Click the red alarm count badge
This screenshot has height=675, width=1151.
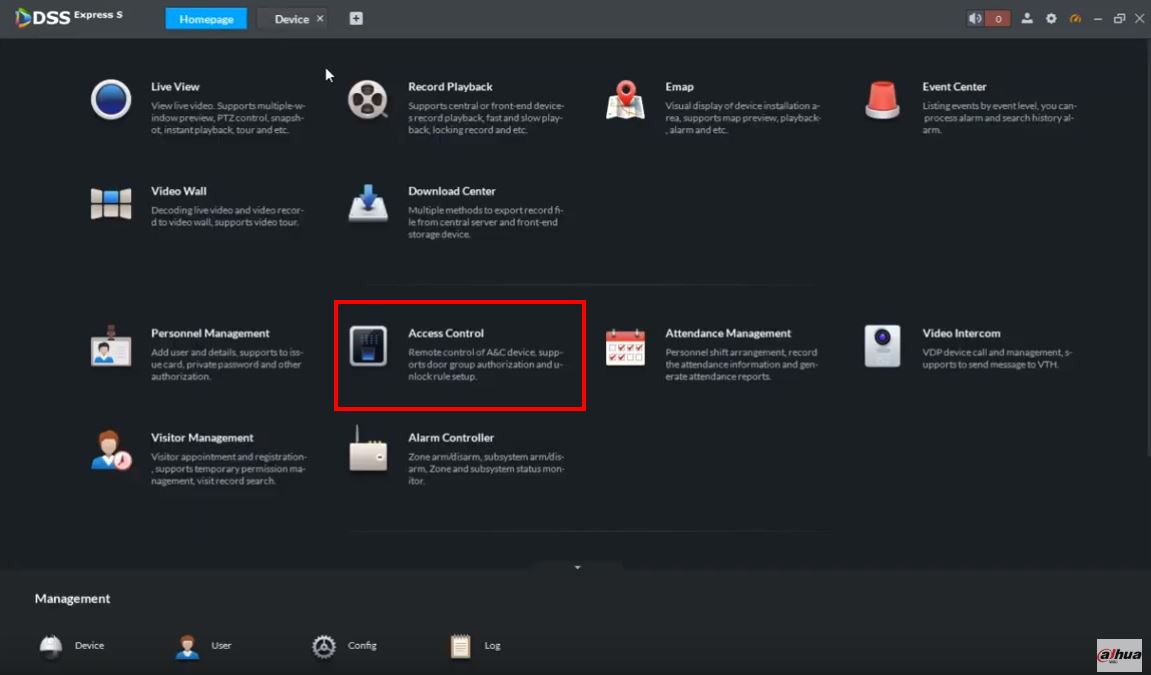click(x=998, y=18)
